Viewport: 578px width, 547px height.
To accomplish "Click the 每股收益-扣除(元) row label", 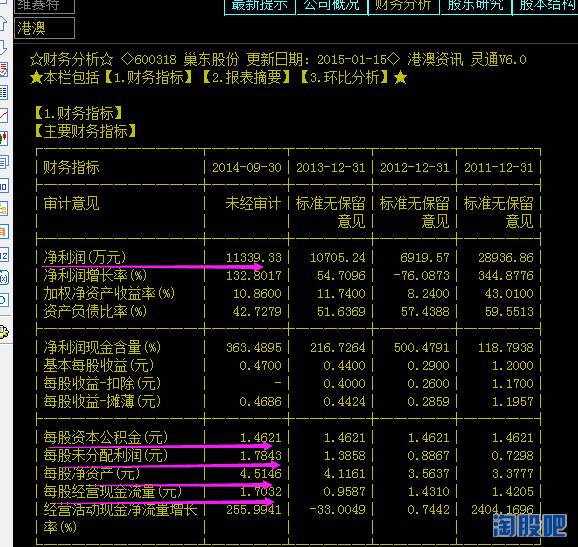I will click(x=102, y=383).
